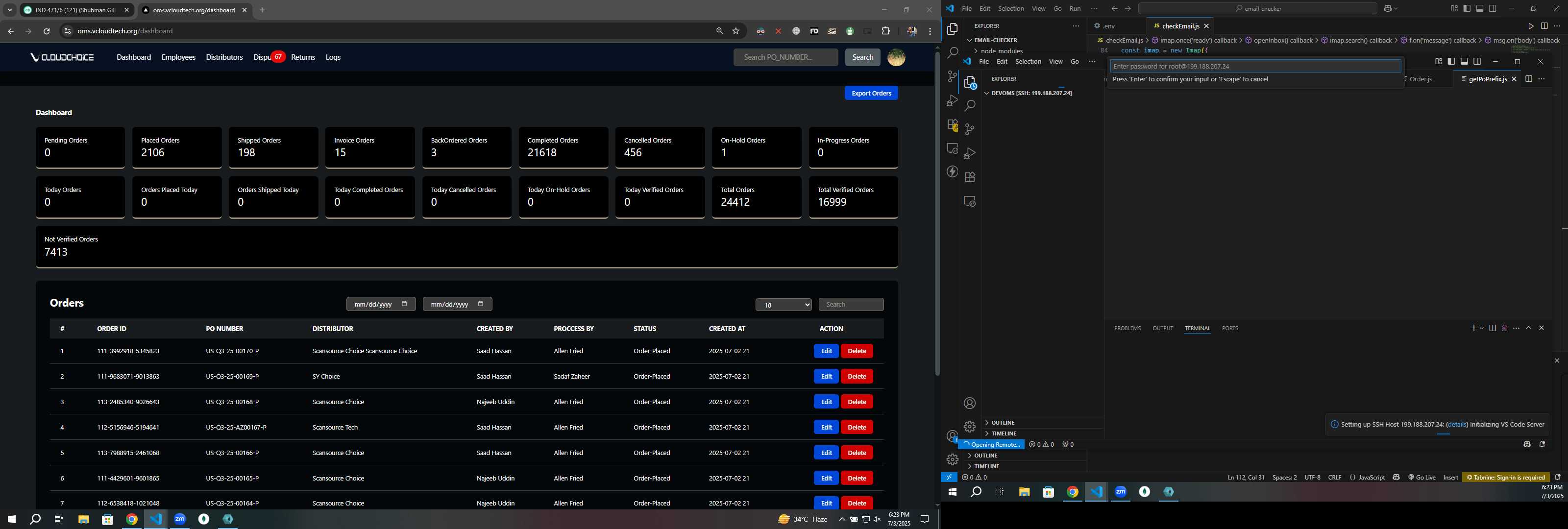
Task: Switch to the PORTS panel tab
Action: coord(1229,328)
